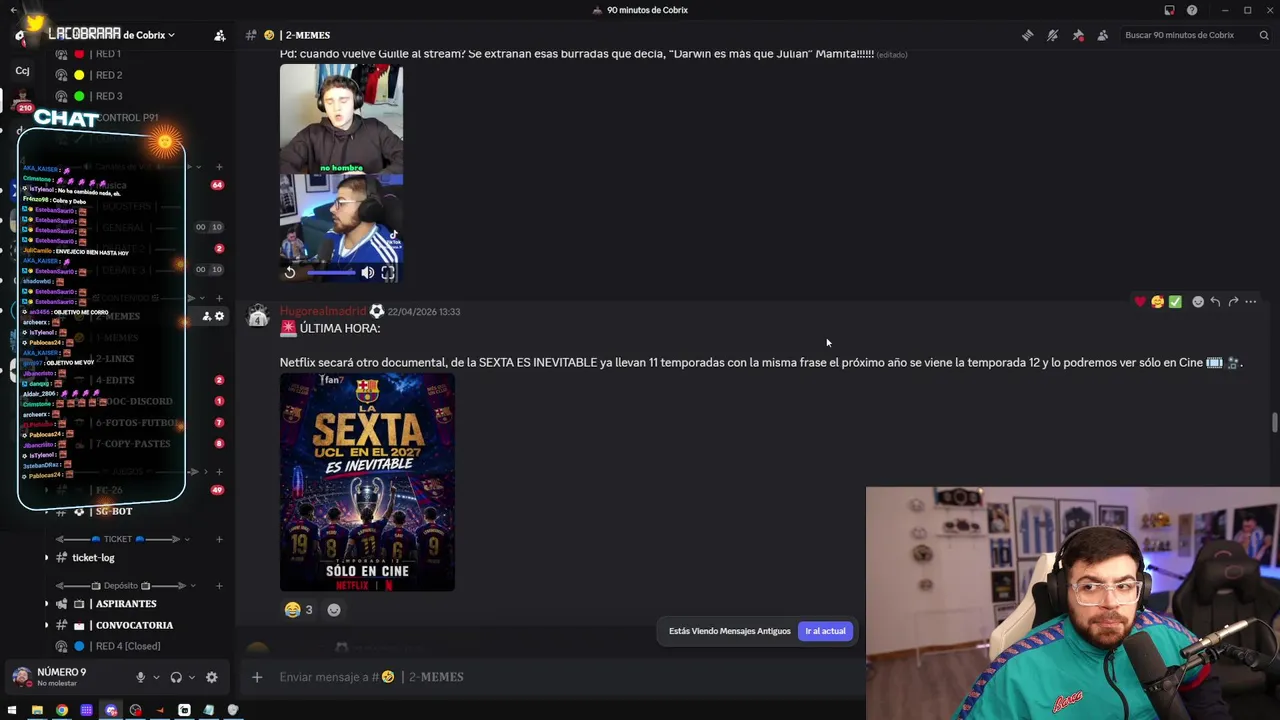
Task: Expand ASPIRANTES channel arrow
Action: 47,604
